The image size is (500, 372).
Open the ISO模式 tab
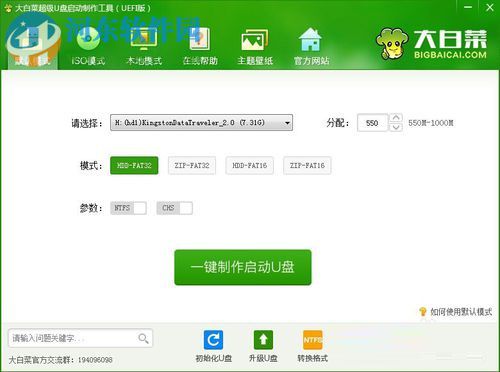tap(88, 47)
